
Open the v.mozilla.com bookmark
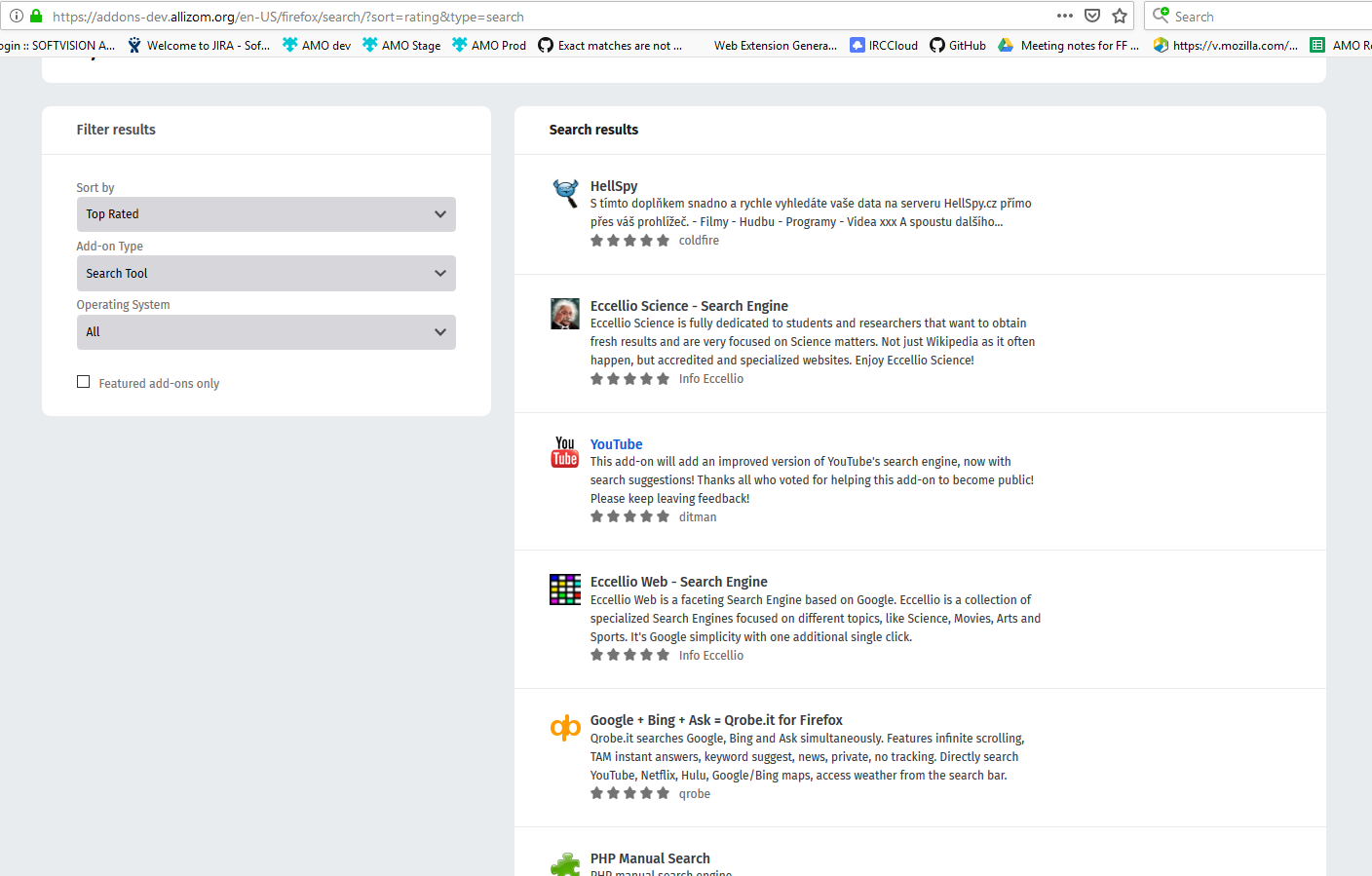coord(1226,45)
